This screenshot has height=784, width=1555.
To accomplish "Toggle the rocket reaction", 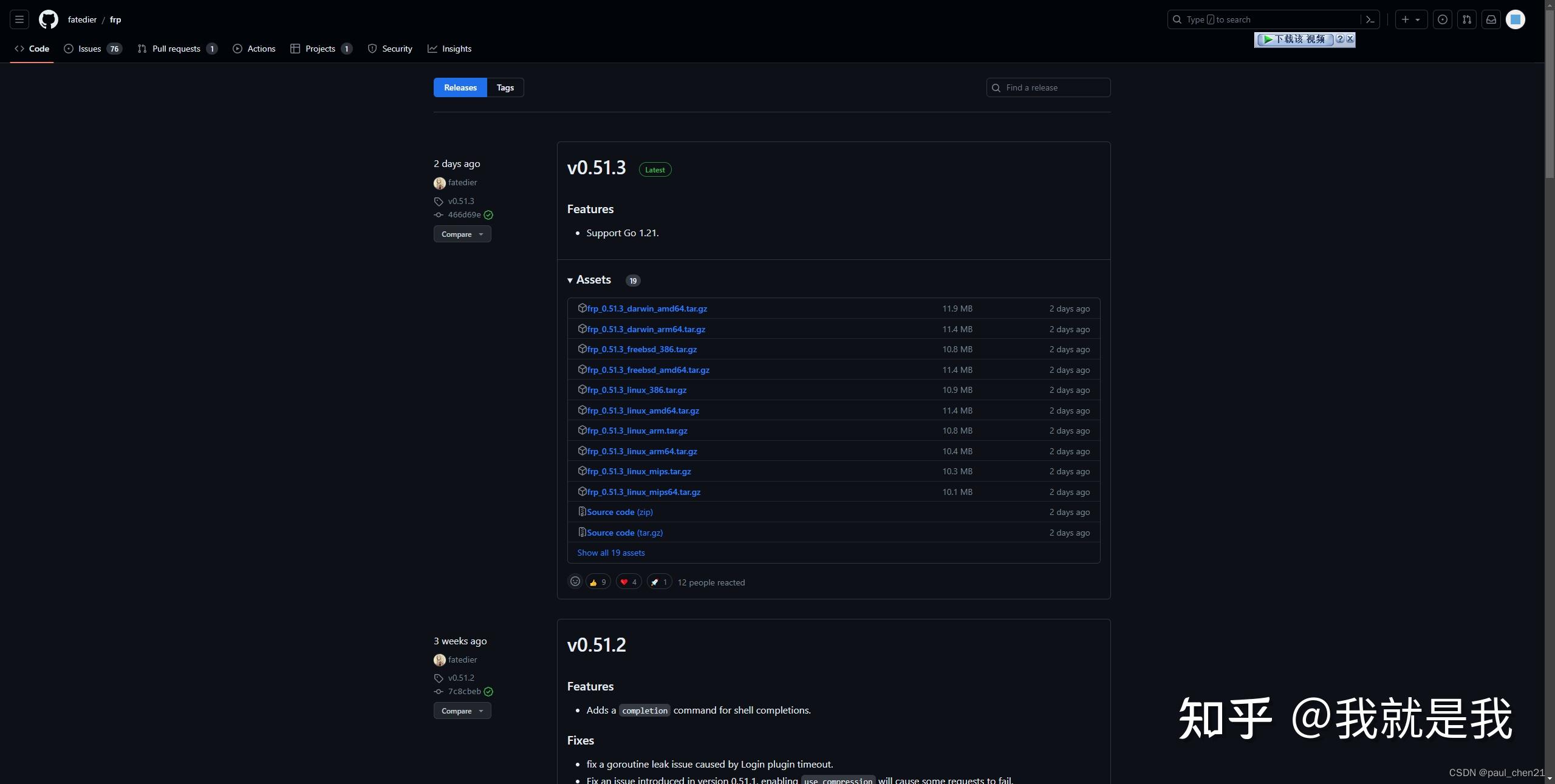I will (x=659, y=582).
